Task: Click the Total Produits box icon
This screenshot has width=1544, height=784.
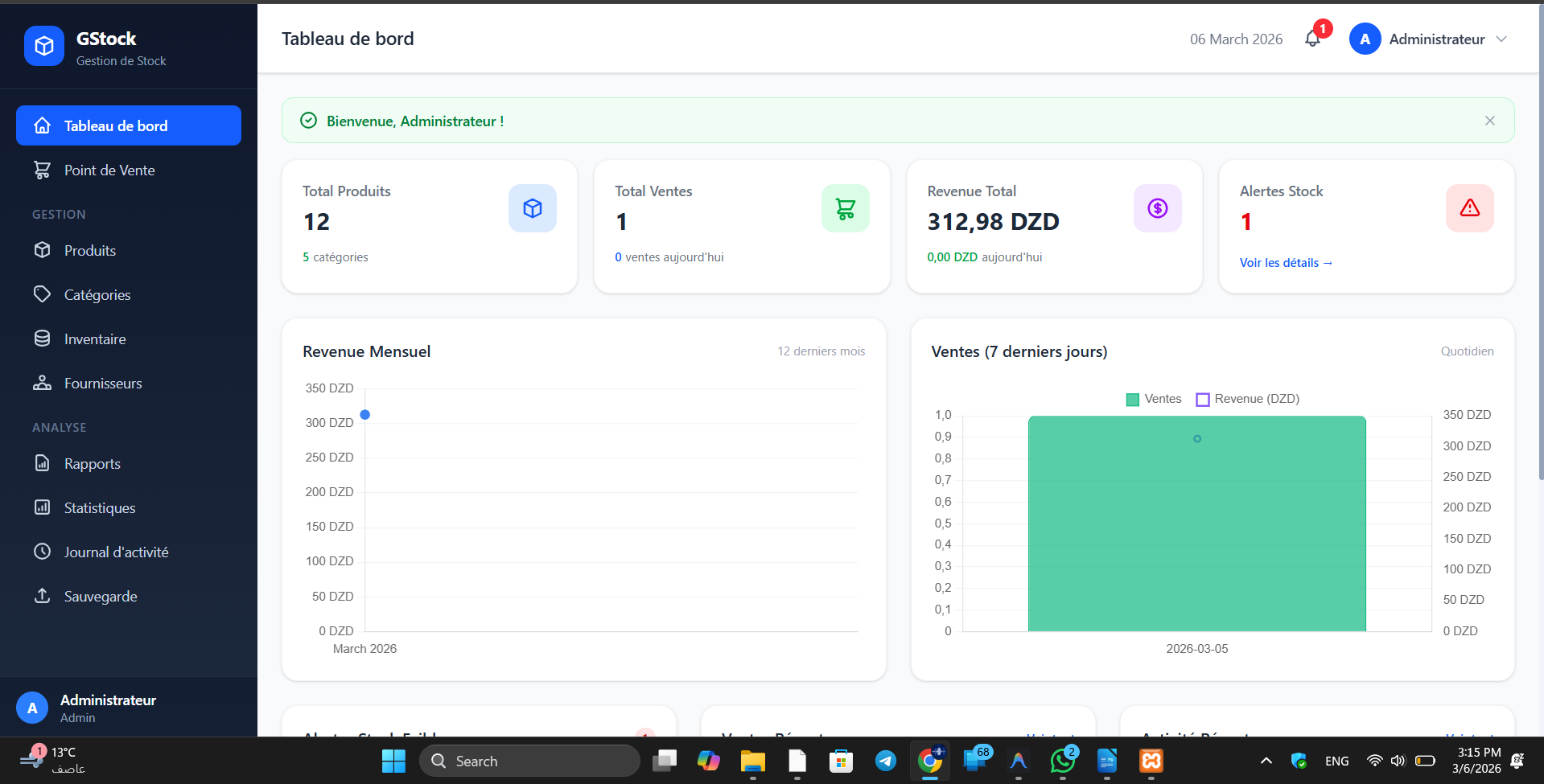Action: click(532, 208)
